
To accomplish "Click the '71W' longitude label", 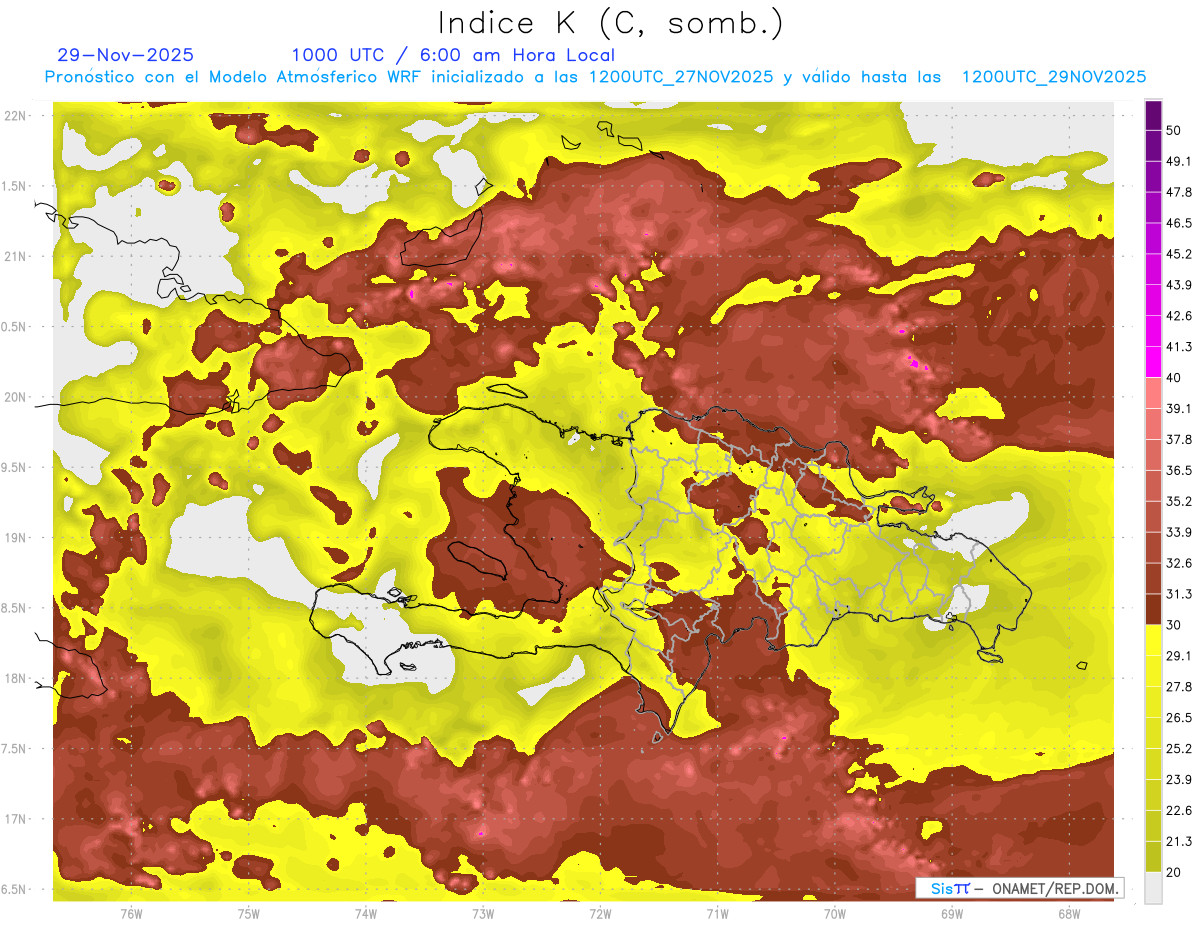I will (717, 914).
